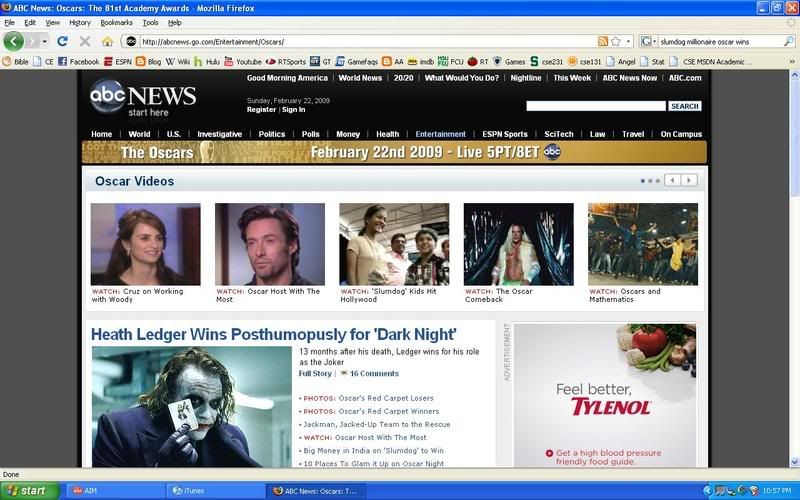Watch the Cruz on Working with Woody video

pos(145,244)
